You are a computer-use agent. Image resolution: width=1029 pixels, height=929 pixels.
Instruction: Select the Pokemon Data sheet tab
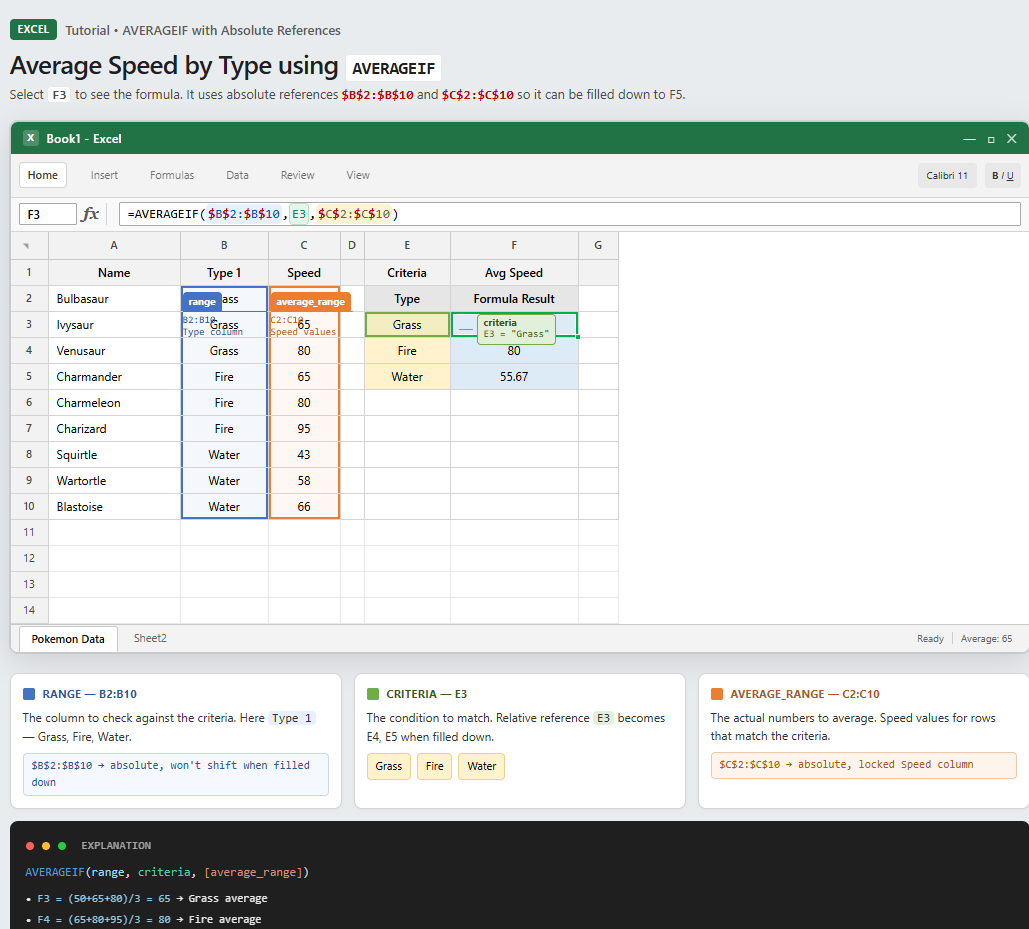68,639
